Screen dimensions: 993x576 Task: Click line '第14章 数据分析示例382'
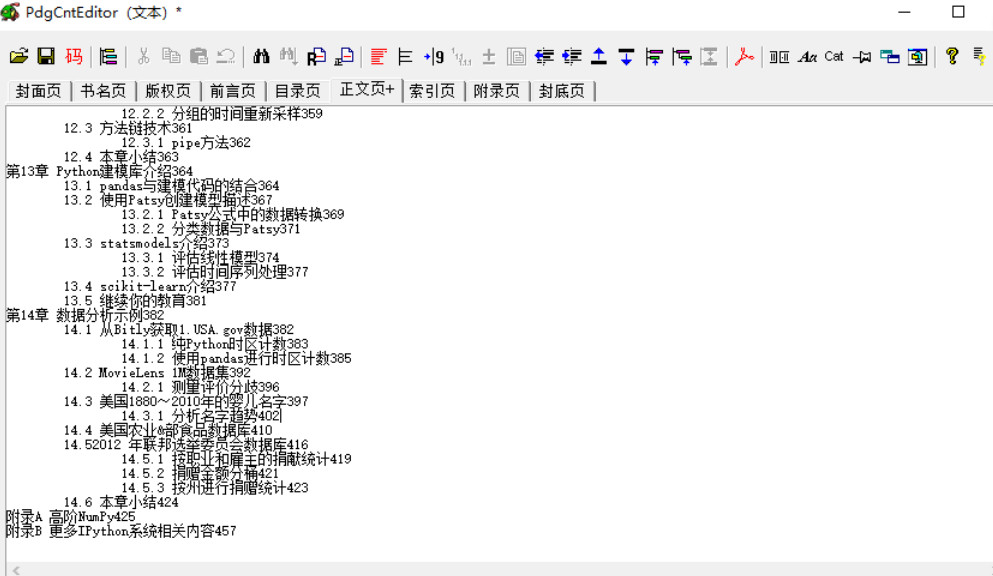pyautogui.click(x=85, y=315)
